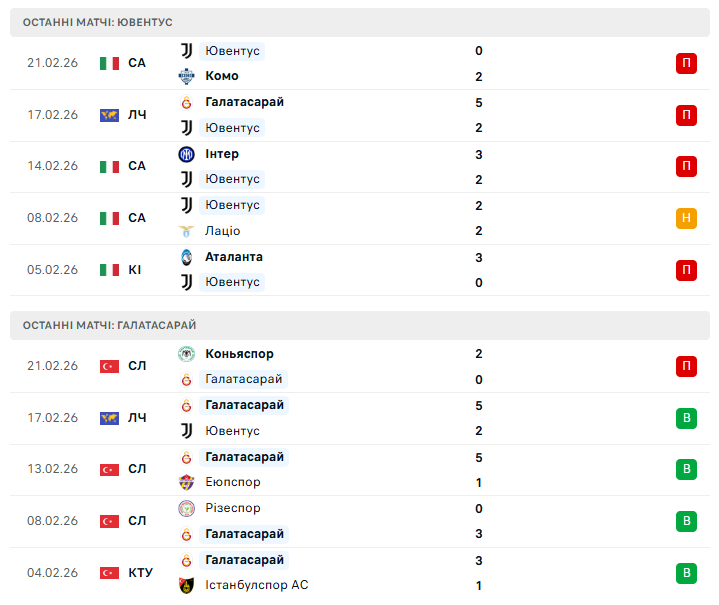The image size is (719, 605).
Task: Click the Atalanta team logo
Action: click(186, 257)
